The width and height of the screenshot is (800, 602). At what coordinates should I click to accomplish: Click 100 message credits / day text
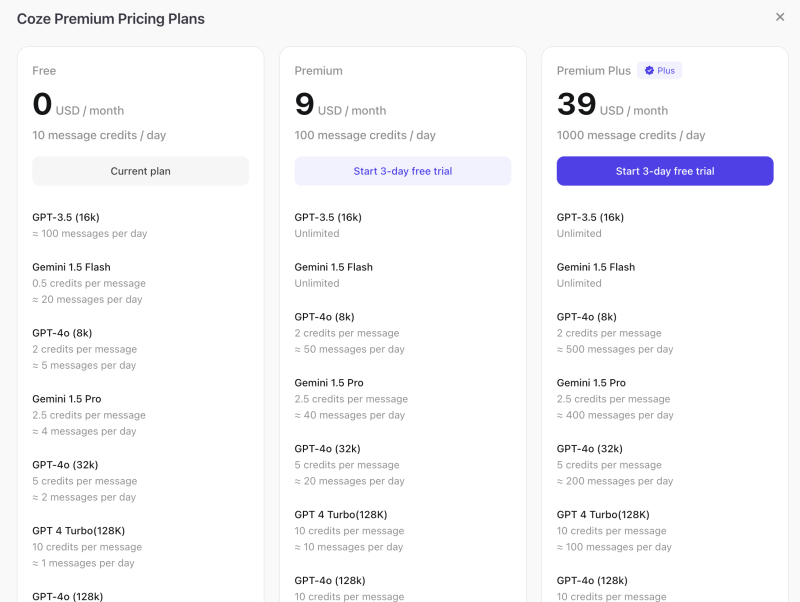(365, 135)
